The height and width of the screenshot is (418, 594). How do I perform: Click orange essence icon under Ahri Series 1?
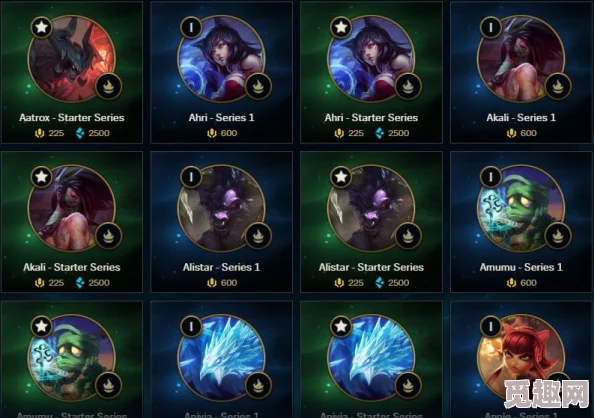(x=212, y=133)
